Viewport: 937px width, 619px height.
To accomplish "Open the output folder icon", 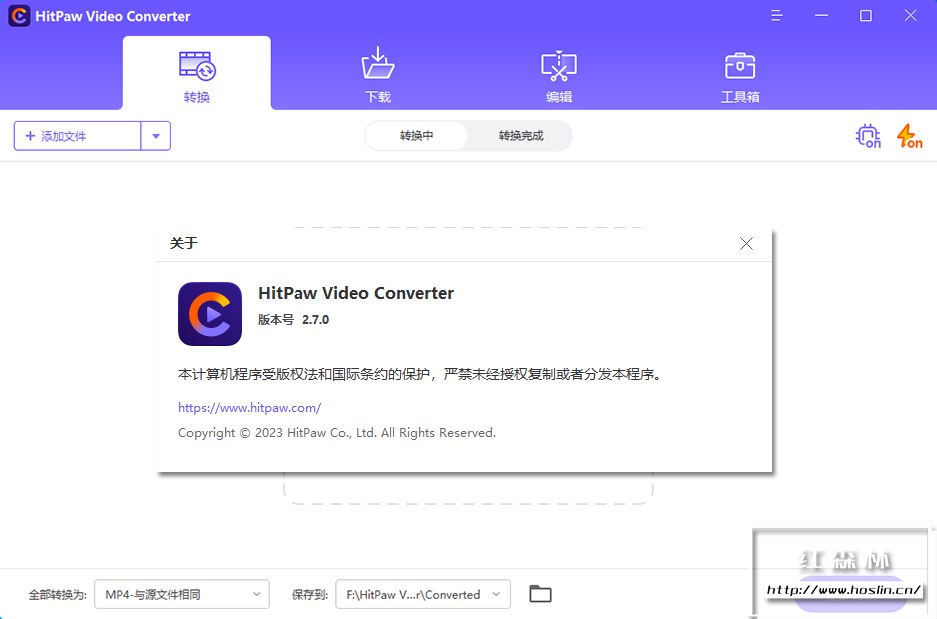I will pos(540,594).
